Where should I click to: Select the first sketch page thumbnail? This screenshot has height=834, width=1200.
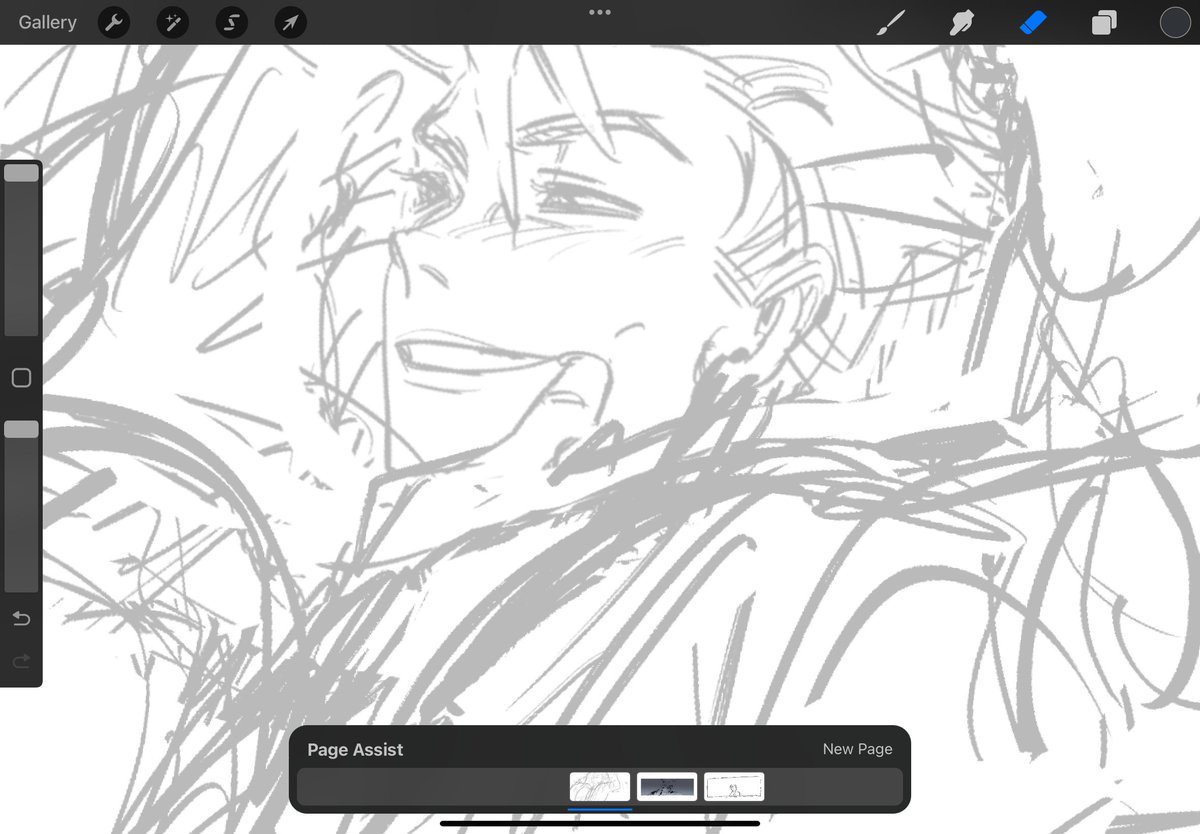(x=600, y=787)
